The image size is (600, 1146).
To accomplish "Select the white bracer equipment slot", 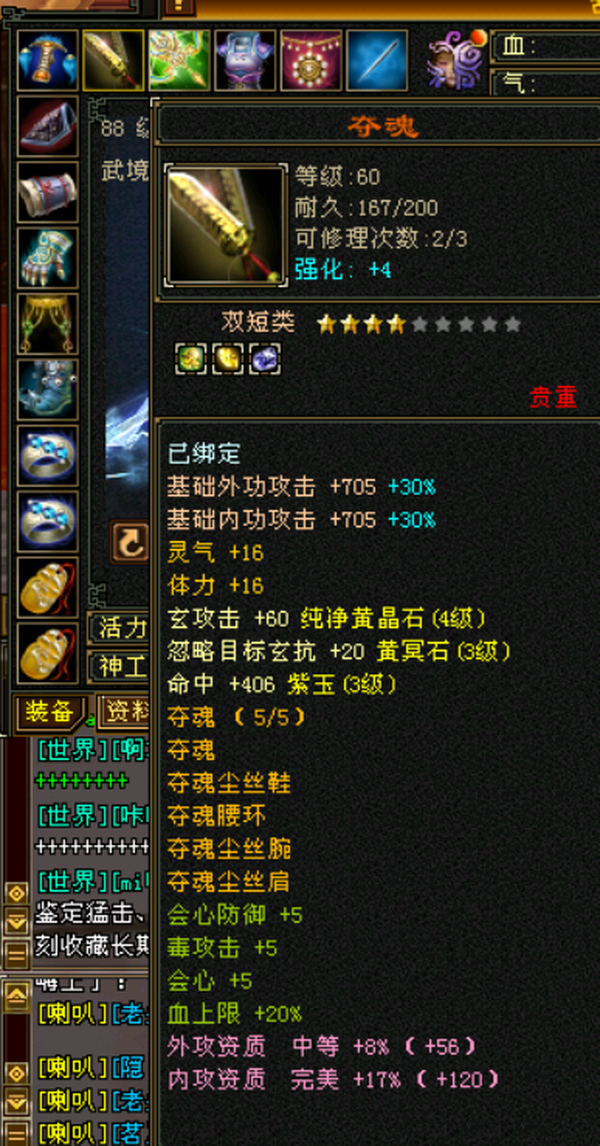I will point(48,192).
